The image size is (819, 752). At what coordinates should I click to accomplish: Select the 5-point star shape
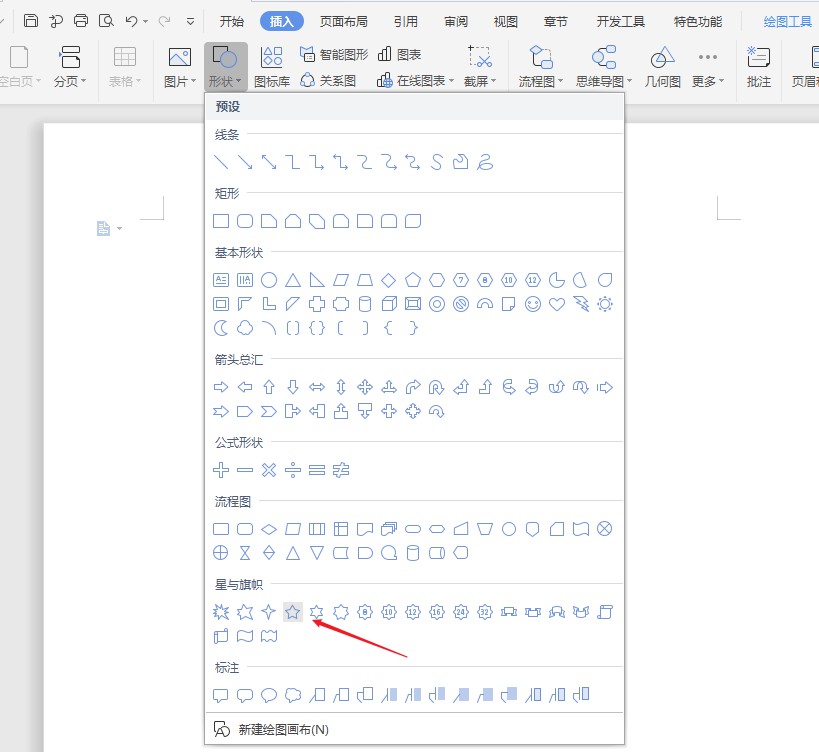coord(292,612)
